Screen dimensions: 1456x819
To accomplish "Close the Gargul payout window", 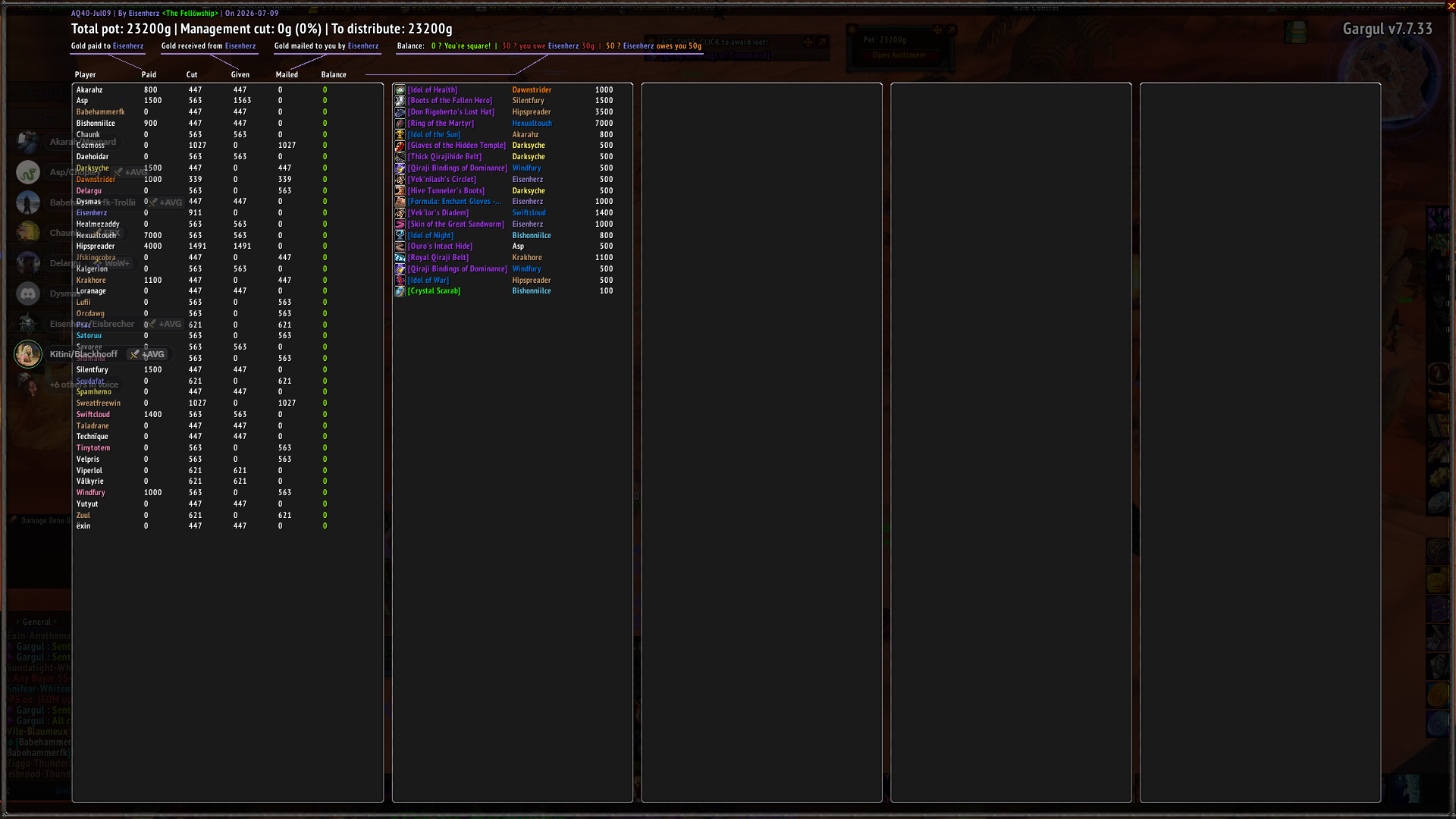I will click(x=1451, y=5).
